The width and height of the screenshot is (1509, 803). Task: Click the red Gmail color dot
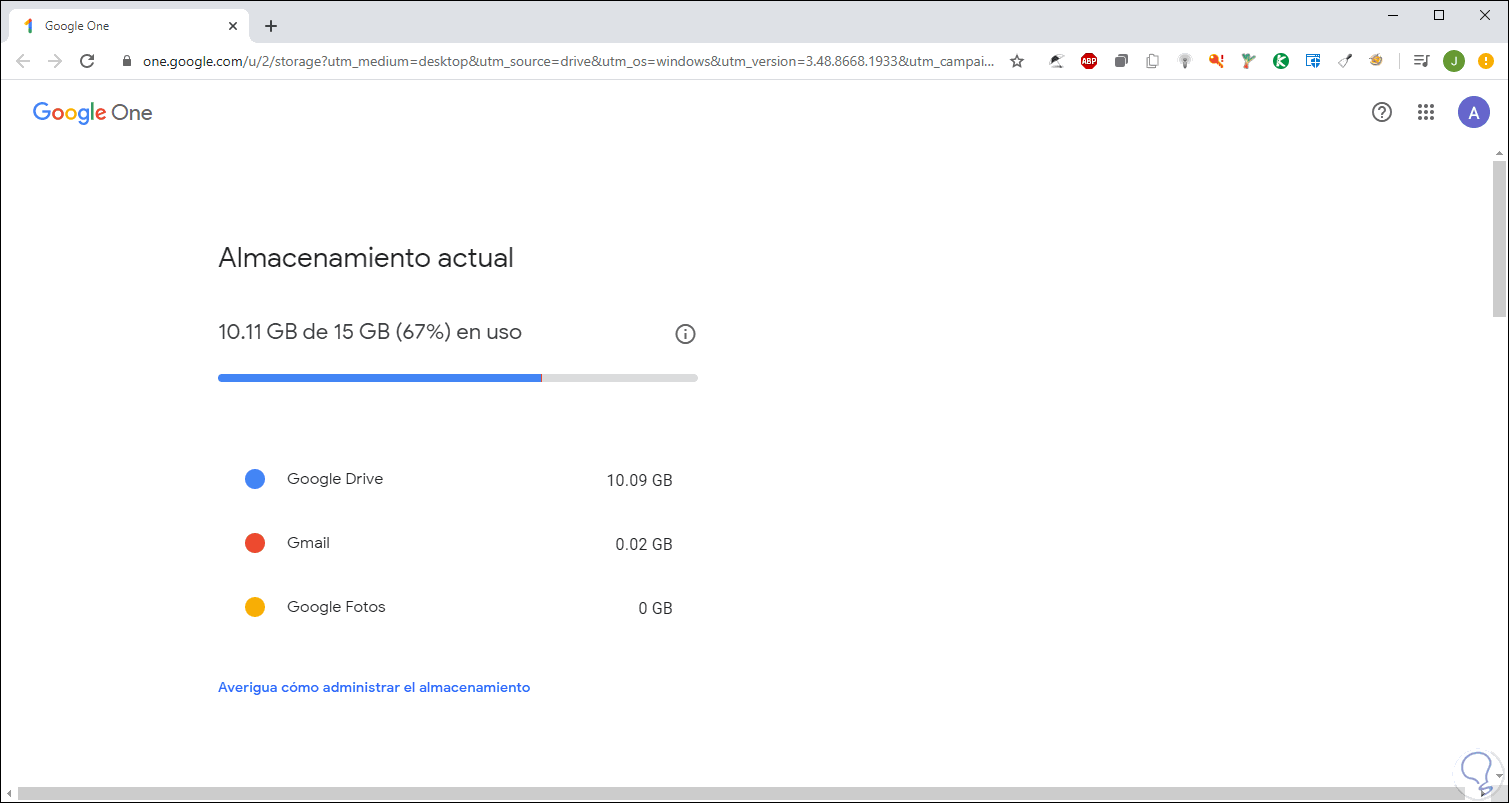(x=255, y=543)
